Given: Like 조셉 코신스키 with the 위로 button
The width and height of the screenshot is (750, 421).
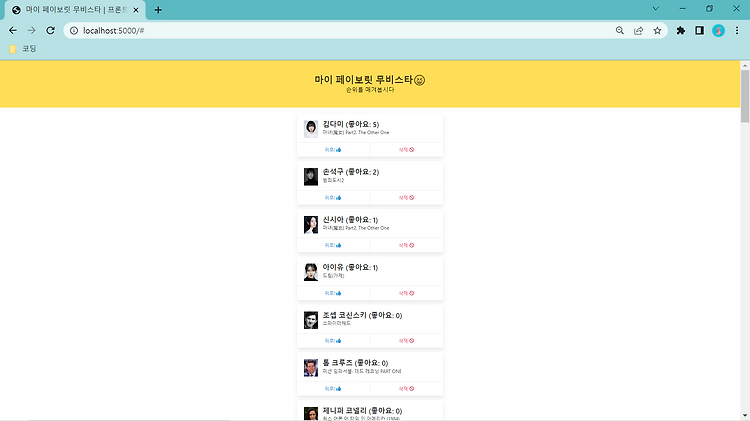Looking at the screenshot, I should (x=333, y=341).
